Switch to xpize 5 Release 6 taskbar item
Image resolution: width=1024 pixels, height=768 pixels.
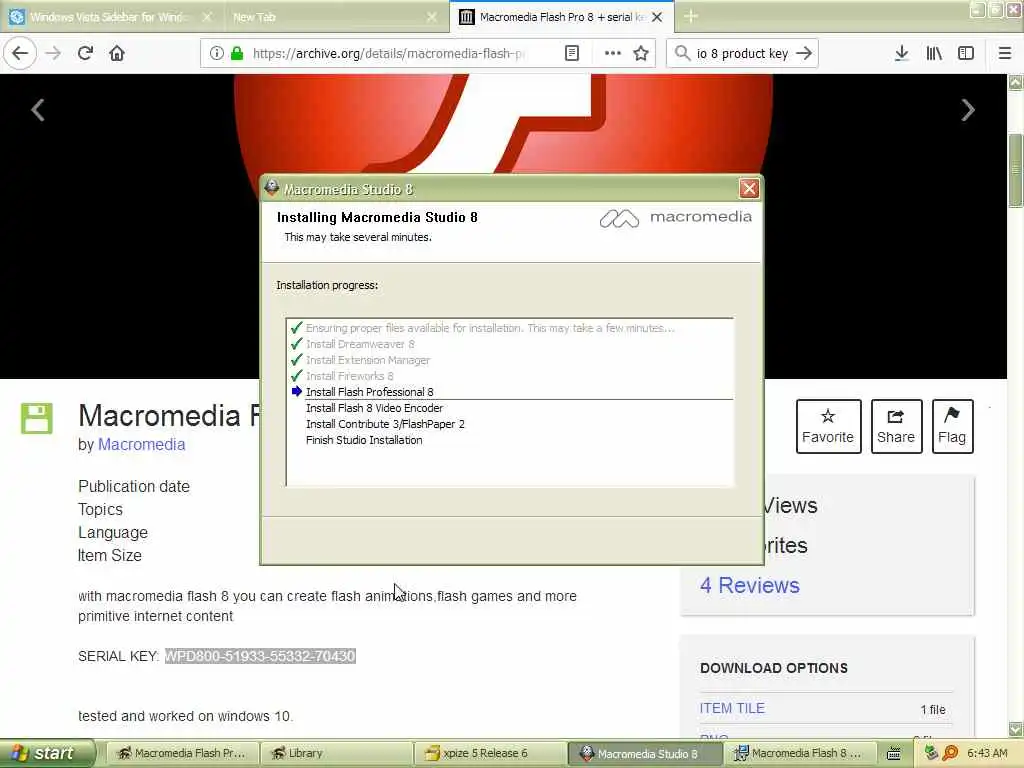pyautogui.click(x=490, y=753)
